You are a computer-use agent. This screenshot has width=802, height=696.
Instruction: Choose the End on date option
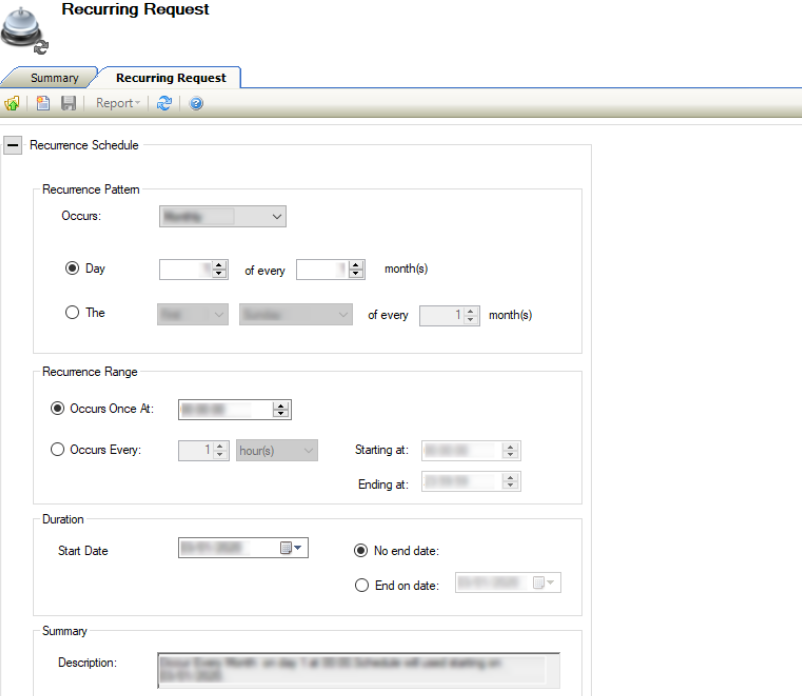point(362,585)
